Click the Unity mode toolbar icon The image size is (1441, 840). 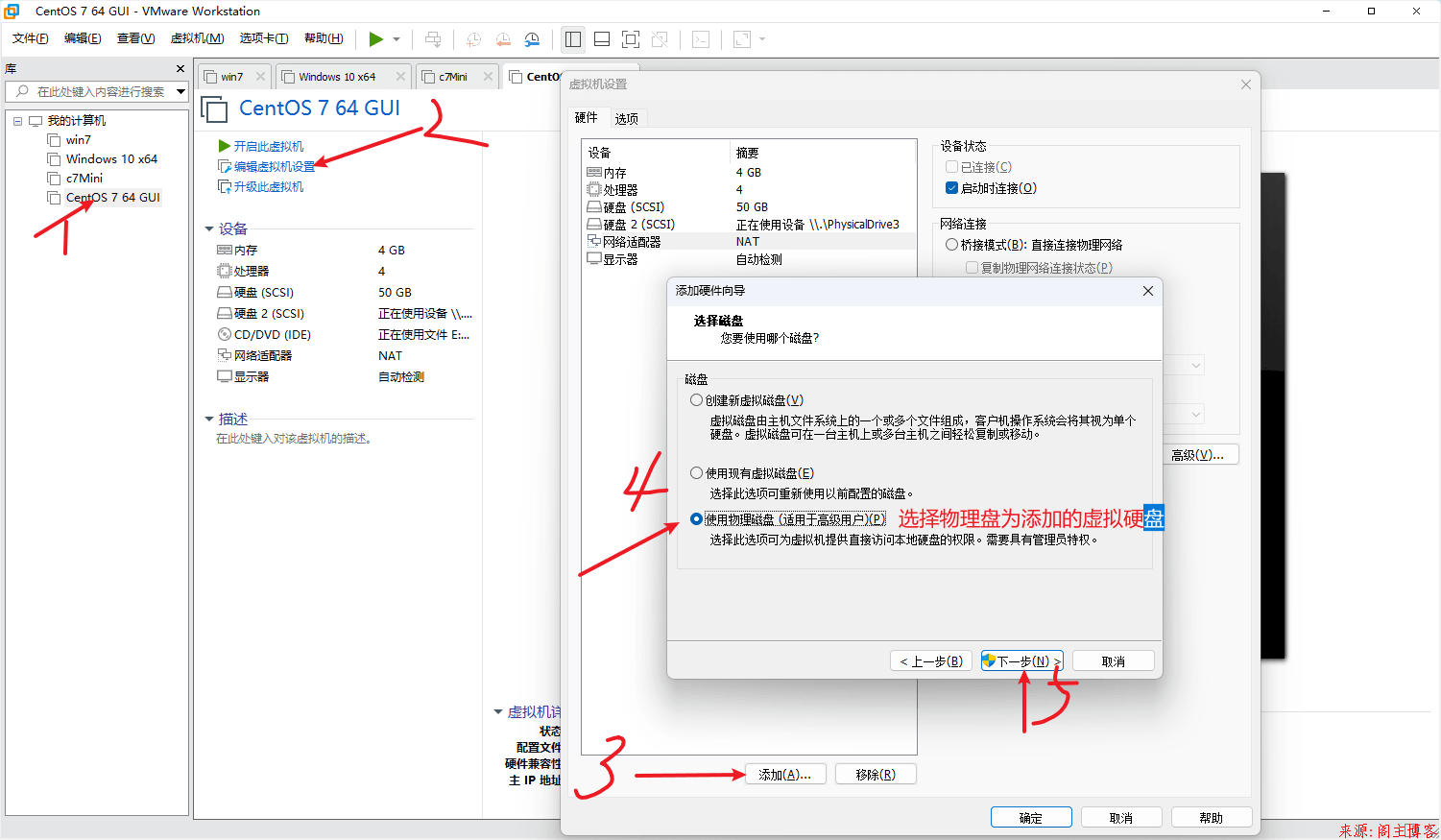click(660, 39)
